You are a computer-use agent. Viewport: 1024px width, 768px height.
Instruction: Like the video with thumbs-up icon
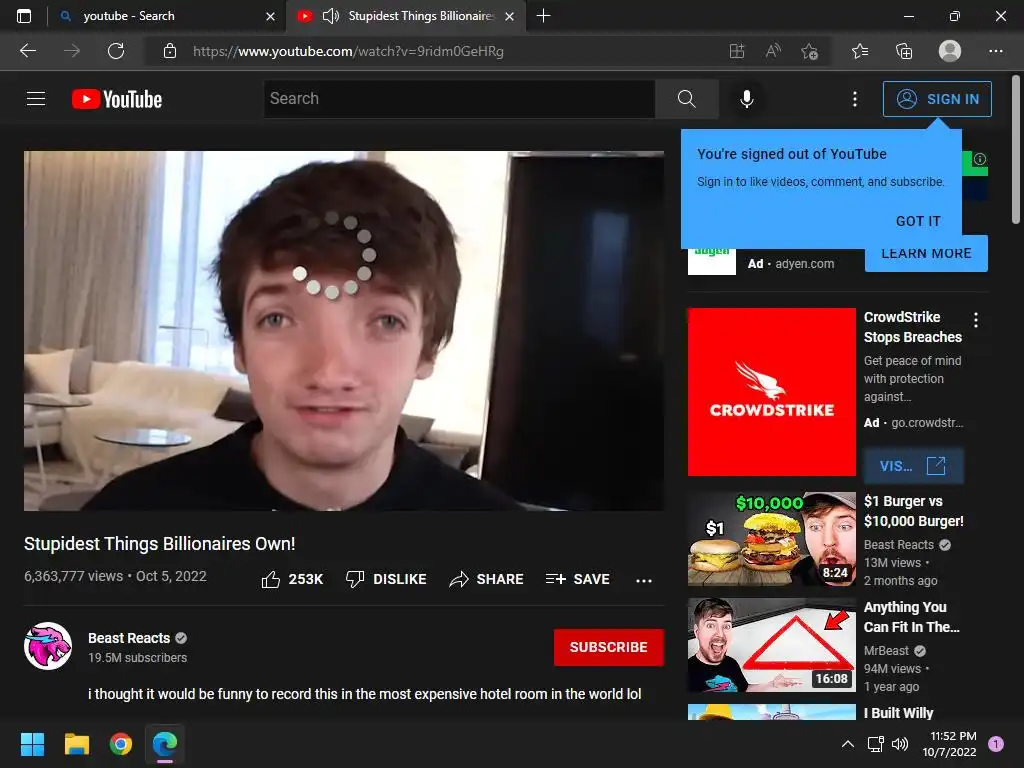[270, 579]
